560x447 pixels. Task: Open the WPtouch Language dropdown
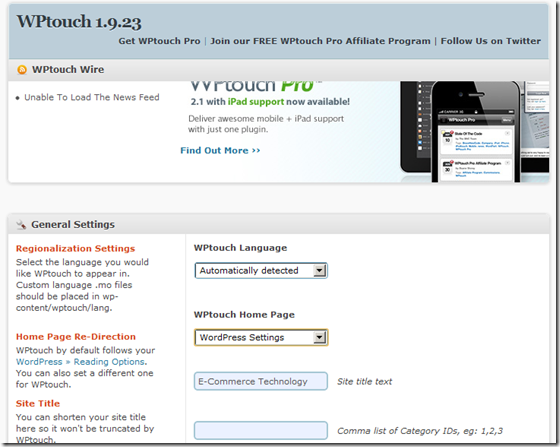tap(261, 271)
